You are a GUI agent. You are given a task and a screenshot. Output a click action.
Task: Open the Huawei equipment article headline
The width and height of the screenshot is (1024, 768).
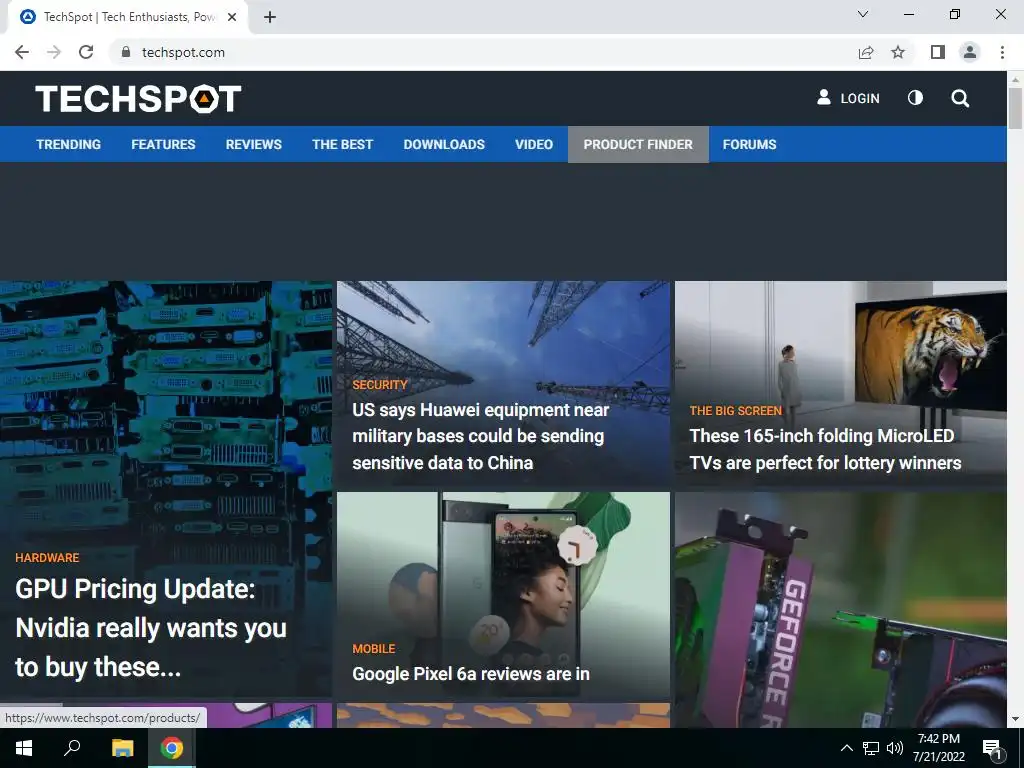coord(481,436)
